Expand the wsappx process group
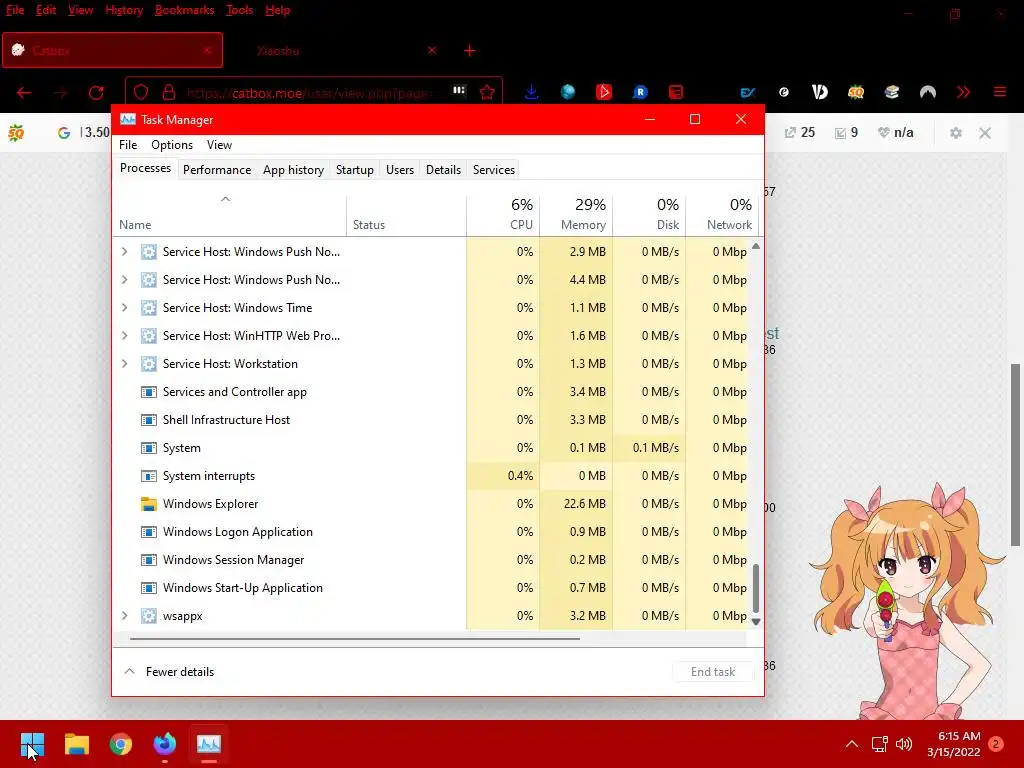The image size is (1024, 768). tap(125, 616)
